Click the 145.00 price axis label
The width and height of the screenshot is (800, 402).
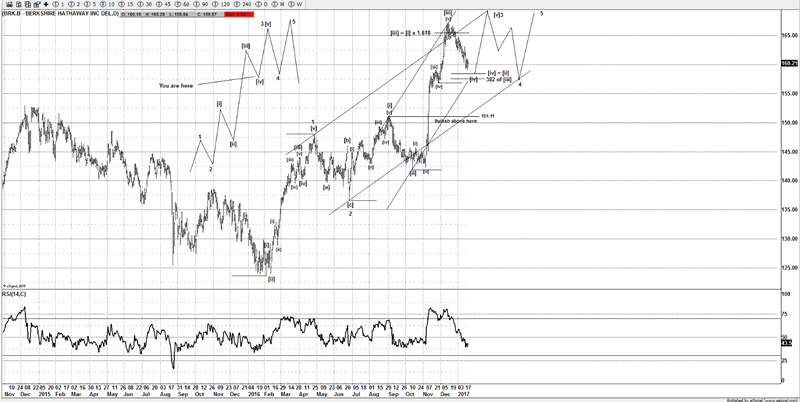click(789, 152)
